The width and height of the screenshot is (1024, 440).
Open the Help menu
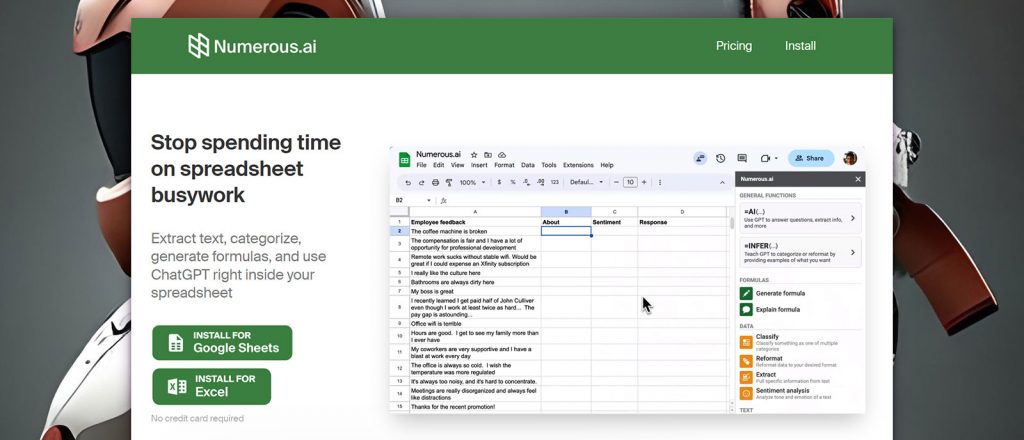click(x=607, y=165)
